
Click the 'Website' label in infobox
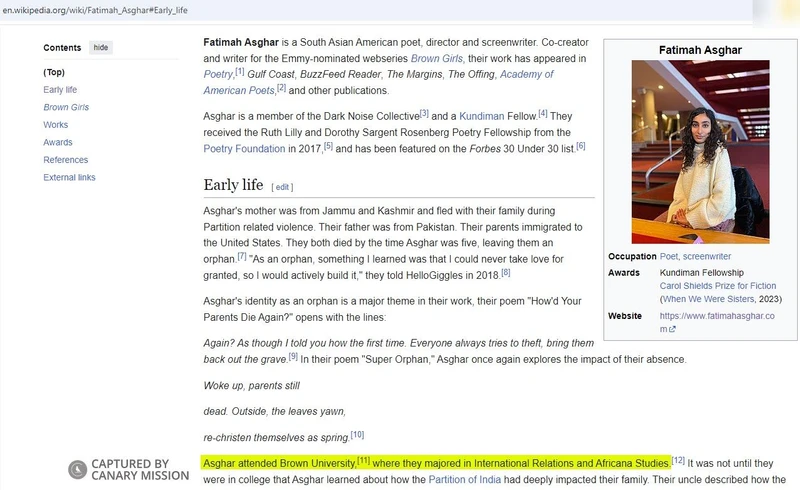(624, 316)
